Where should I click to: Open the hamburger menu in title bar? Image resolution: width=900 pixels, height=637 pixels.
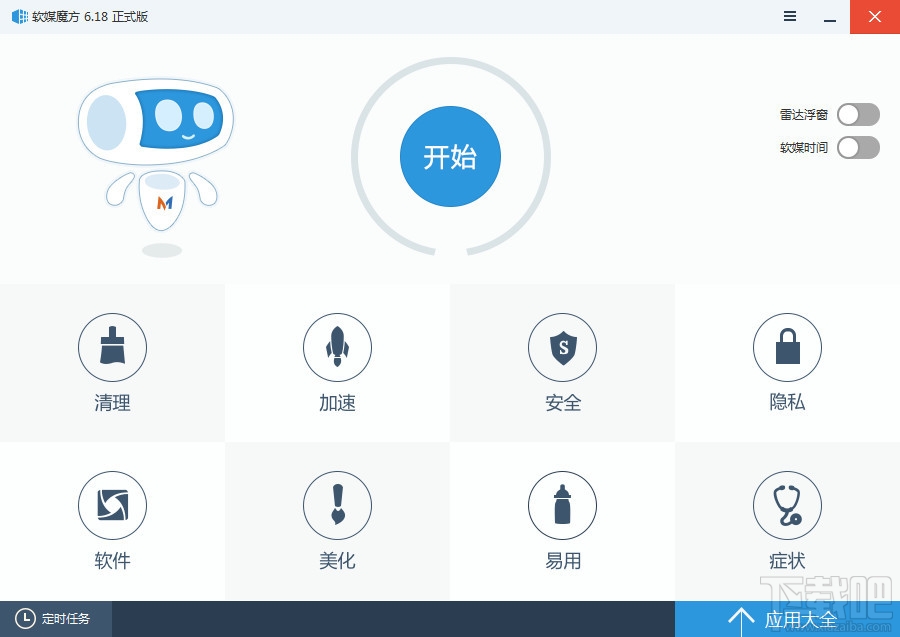tap(790, 17)
